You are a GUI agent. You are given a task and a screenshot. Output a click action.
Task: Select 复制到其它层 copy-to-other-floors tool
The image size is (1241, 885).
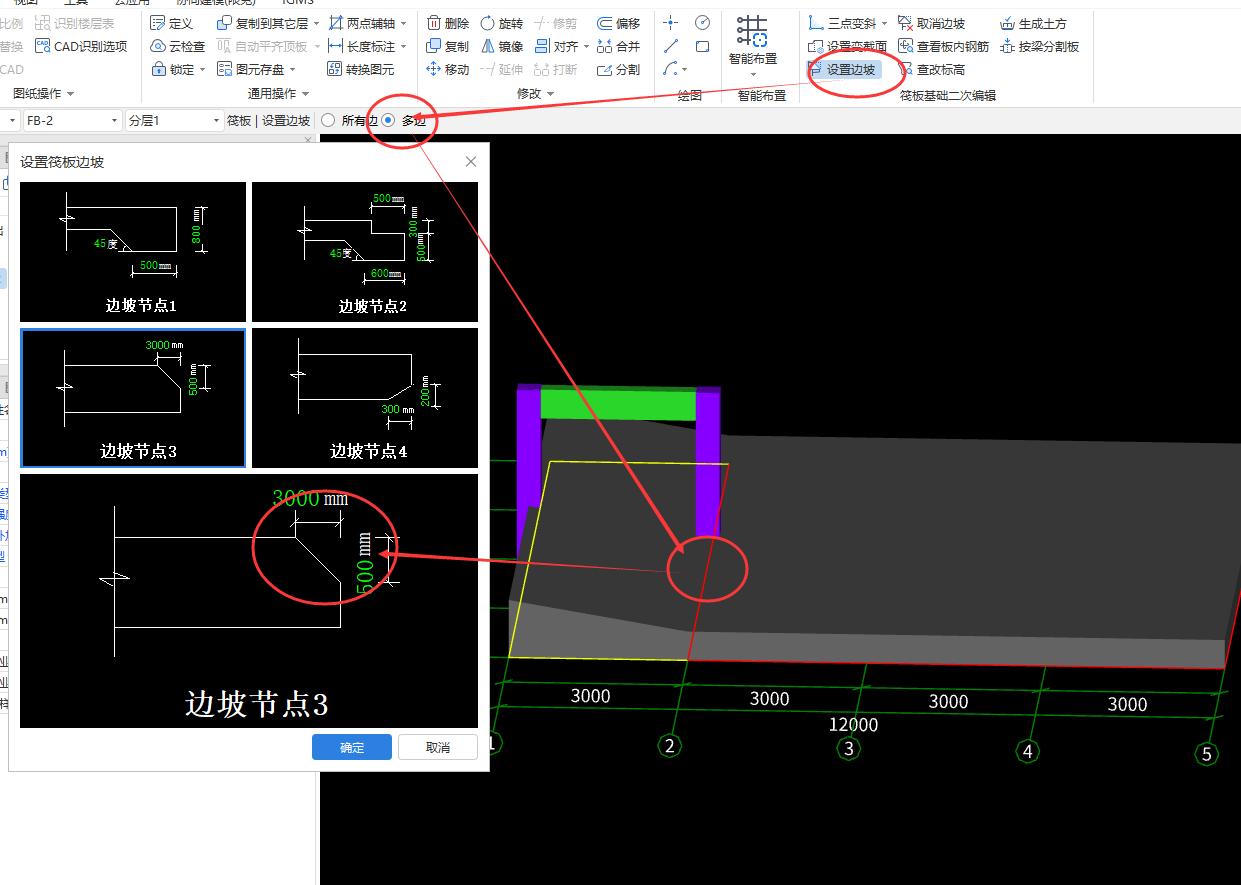click(x=263, y=23)
